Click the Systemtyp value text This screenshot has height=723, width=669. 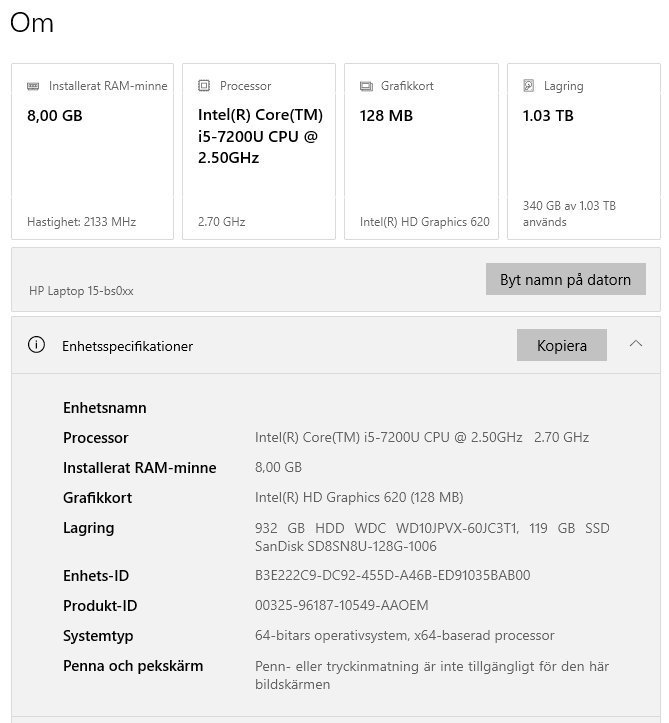click(404, 635)
